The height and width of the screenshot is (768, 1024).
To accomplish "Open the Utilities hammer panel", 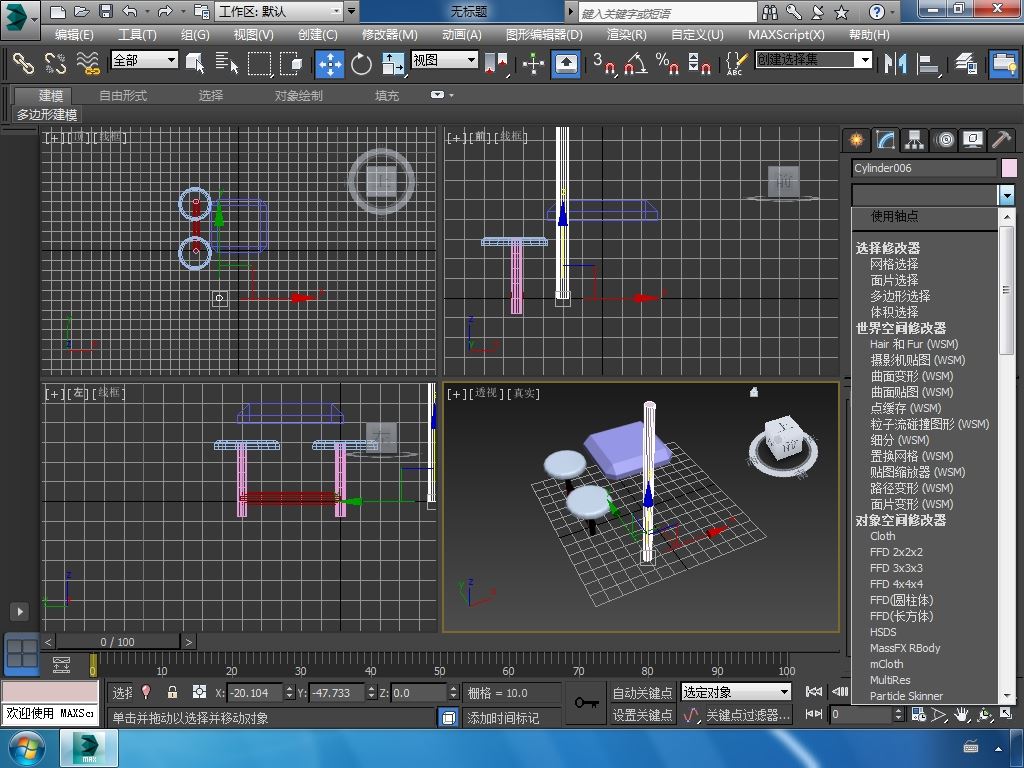I will coord(1001,140).
